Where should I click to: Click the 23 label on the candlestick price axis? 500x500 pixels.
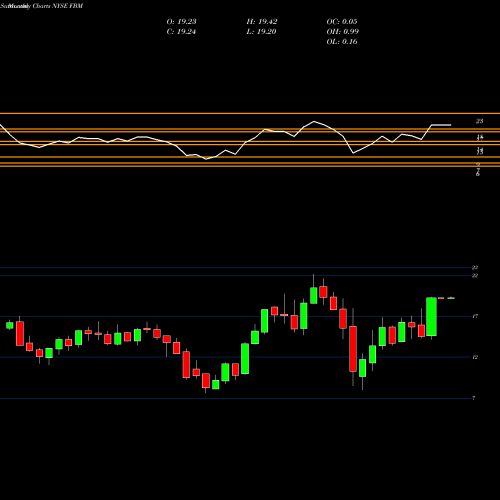coord(475,267)
